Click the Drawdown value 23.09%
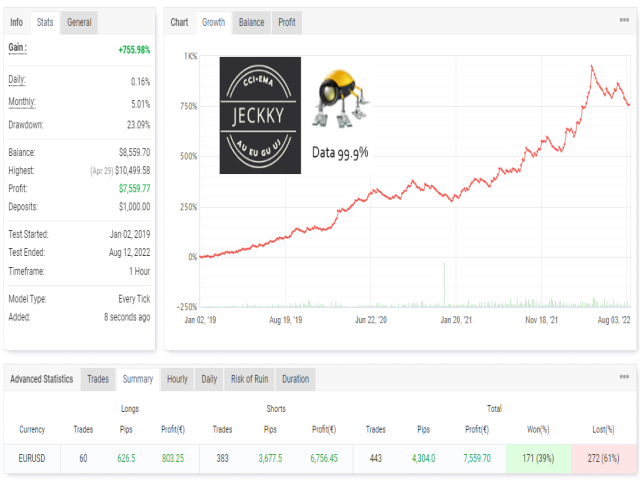The image size is (640, 480). (x=138, y=125)
